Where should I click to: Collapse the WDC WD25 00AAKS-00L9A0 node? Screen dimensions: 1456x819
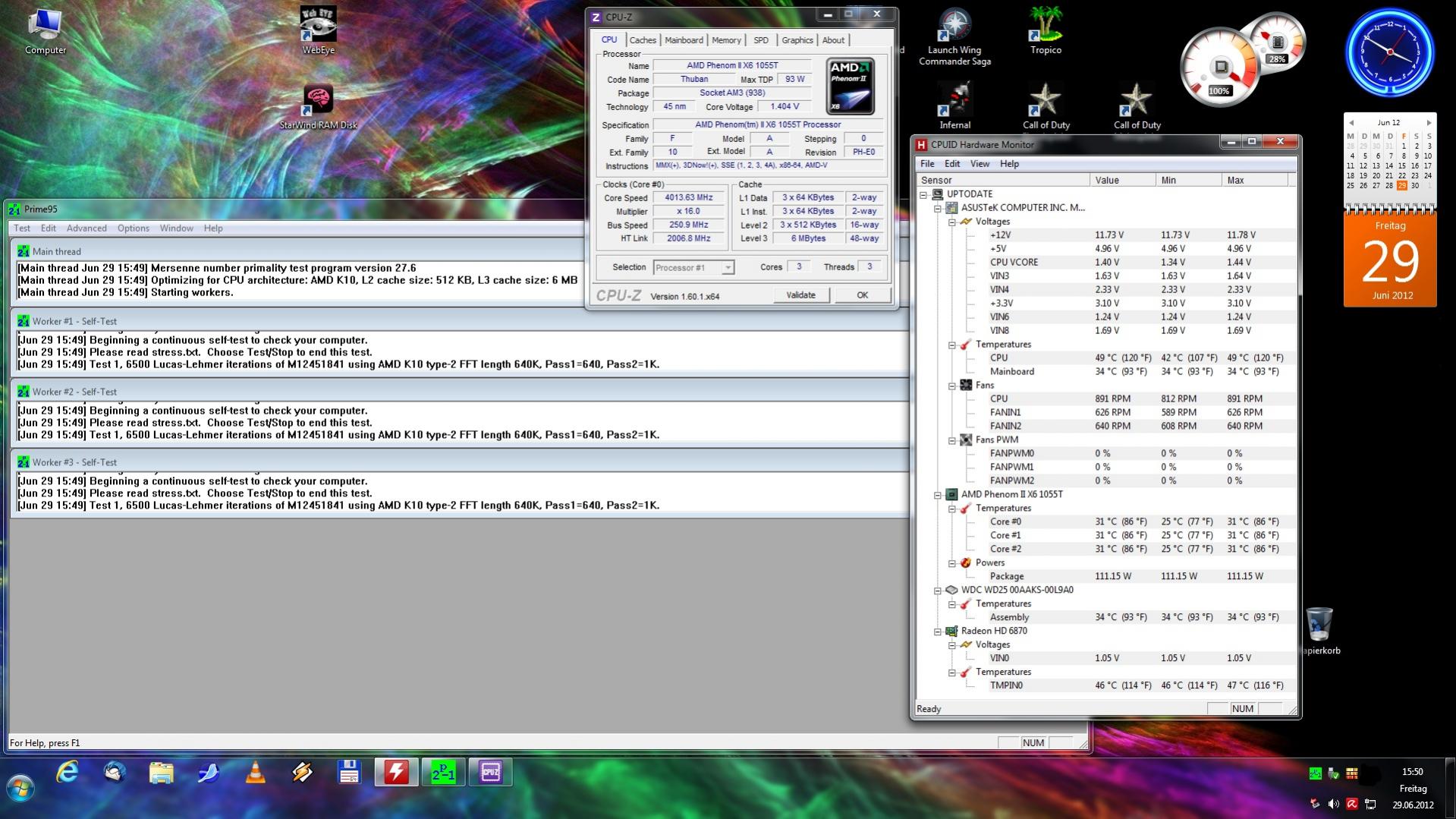click(x=938, y=591)
